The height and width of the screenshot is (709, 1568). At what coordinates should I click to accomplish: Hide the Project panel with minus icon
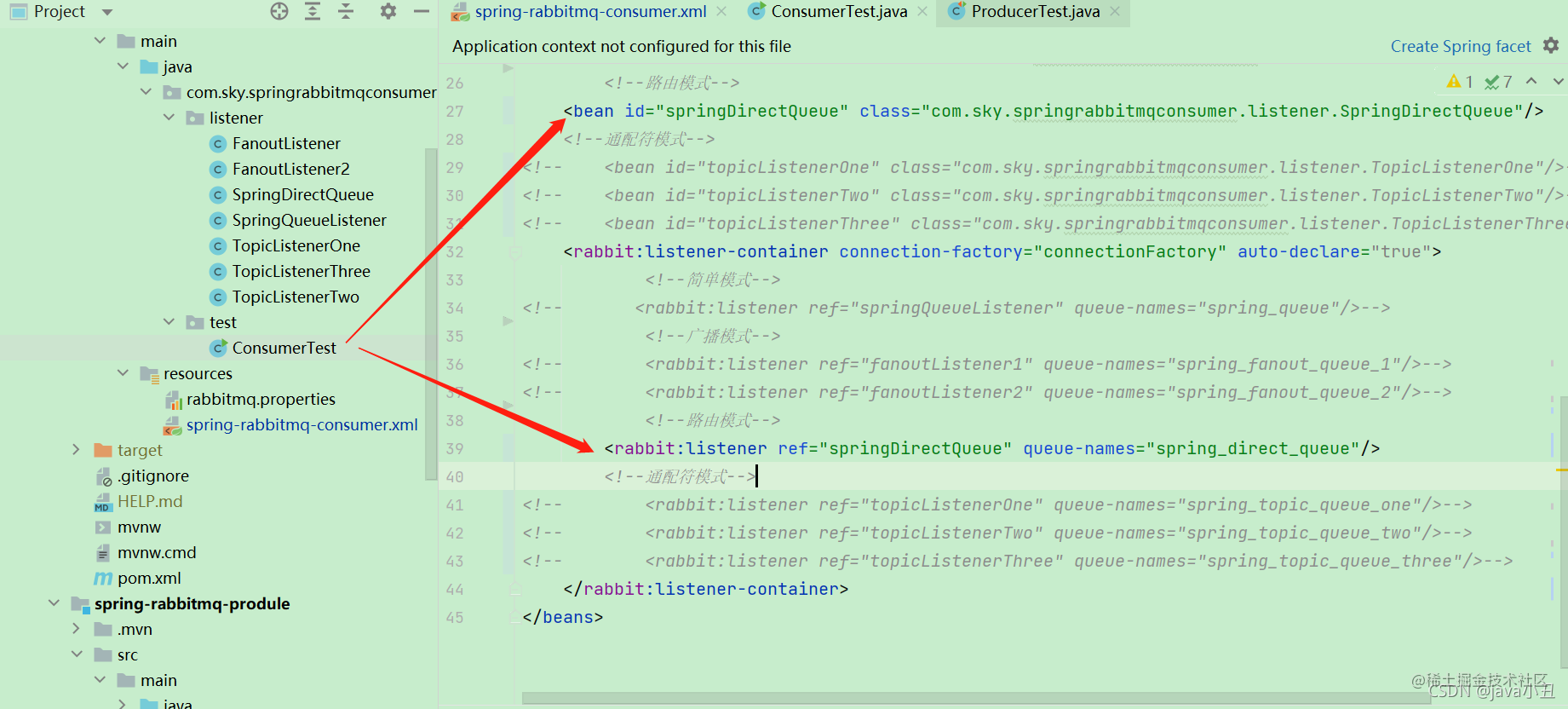pos(421,11)
